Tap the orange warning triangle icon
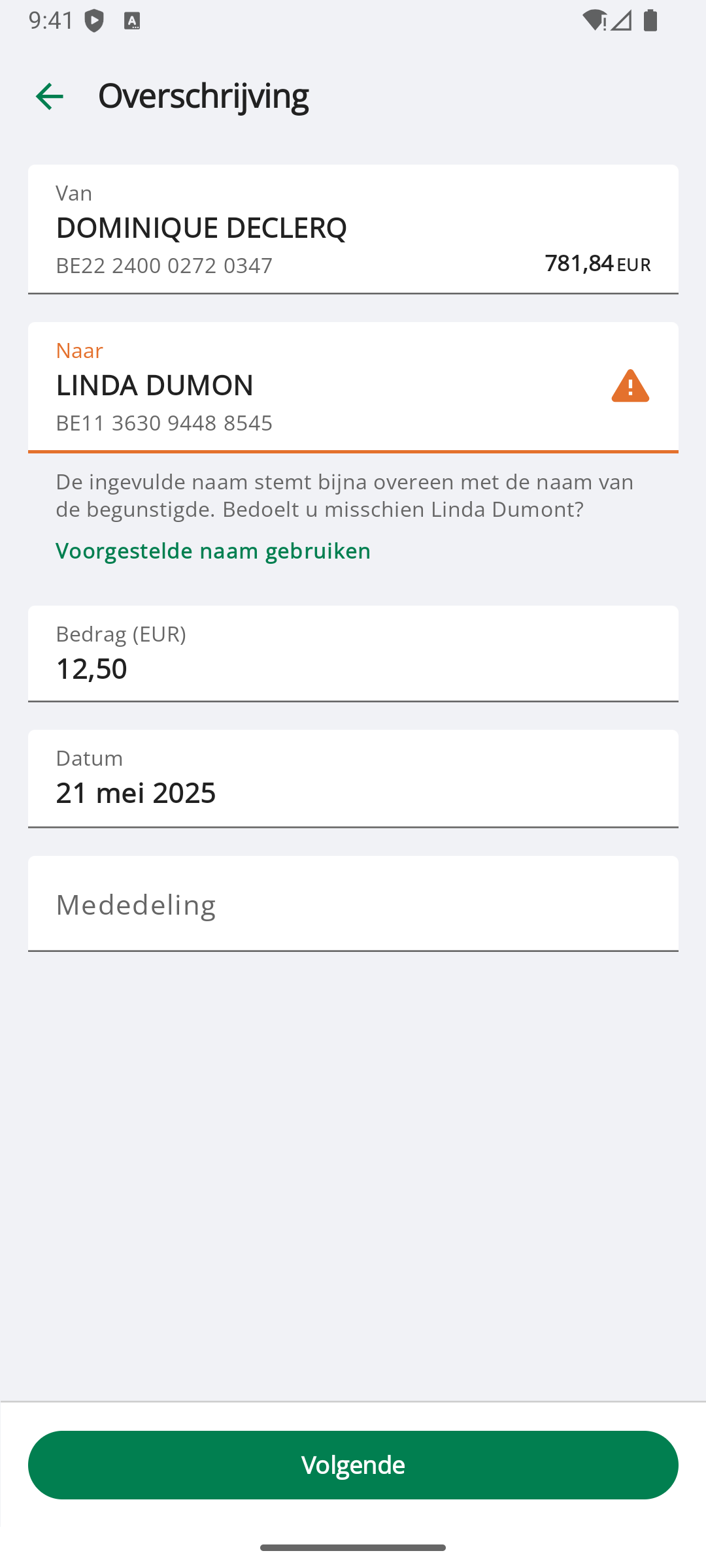The height and width of the screenshot is (1568, 706). (x=630, y=386)
